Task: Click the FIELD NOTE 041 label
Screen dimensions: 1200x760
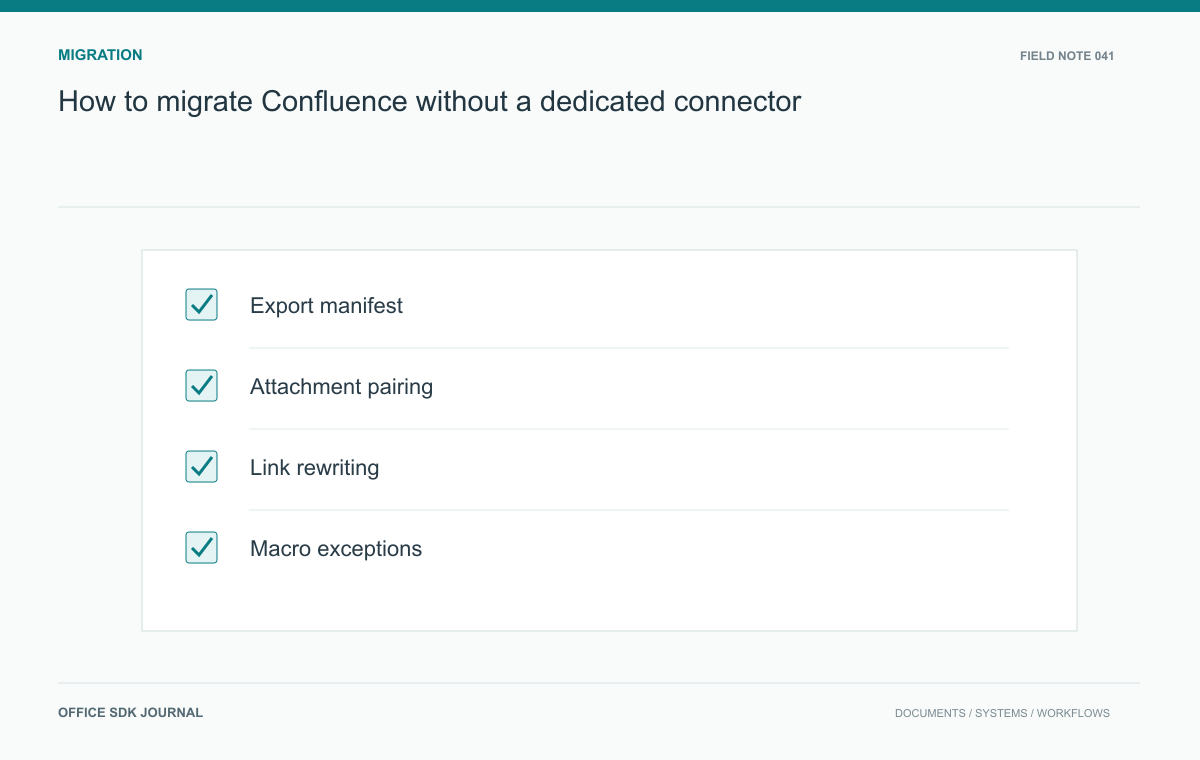Action: coord(1067,56)
